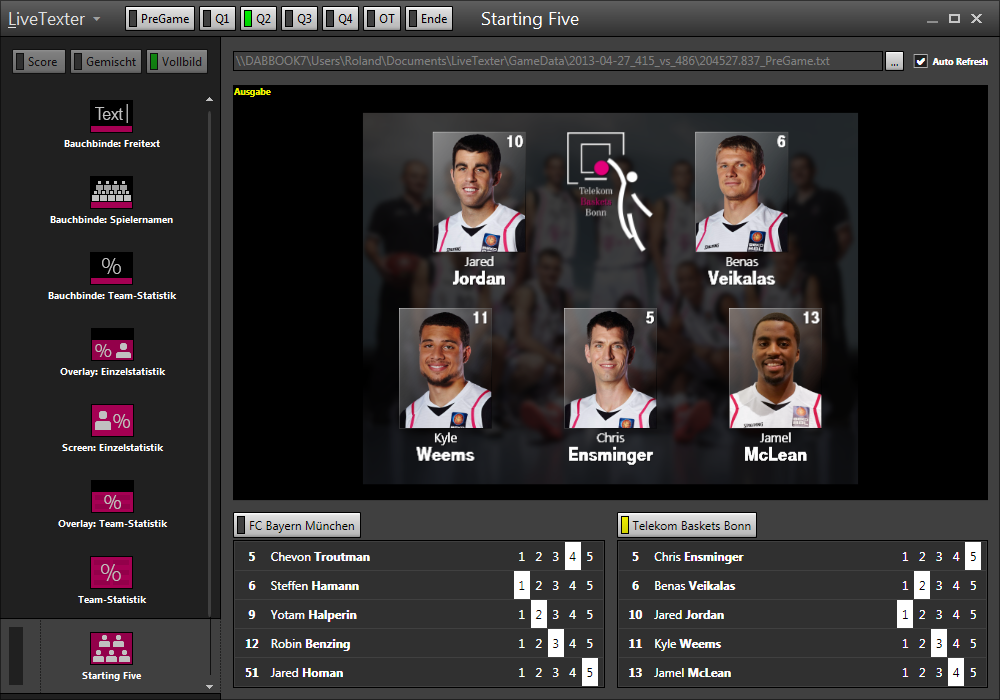Viewport: 1000px width, 700px height.
Task: Set Jared Jordan to position 3
Action: pyautogui.click(x=939, y=615)
